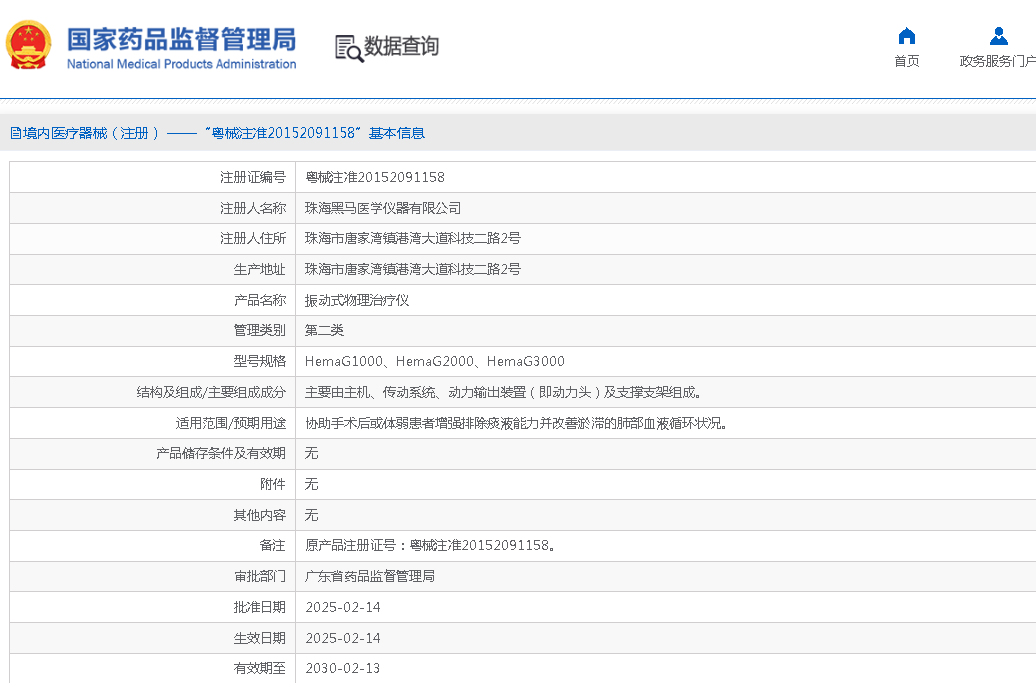Click the national emblem logo
The width and height of the screenshot is (1036, 683).
point(29,45)
